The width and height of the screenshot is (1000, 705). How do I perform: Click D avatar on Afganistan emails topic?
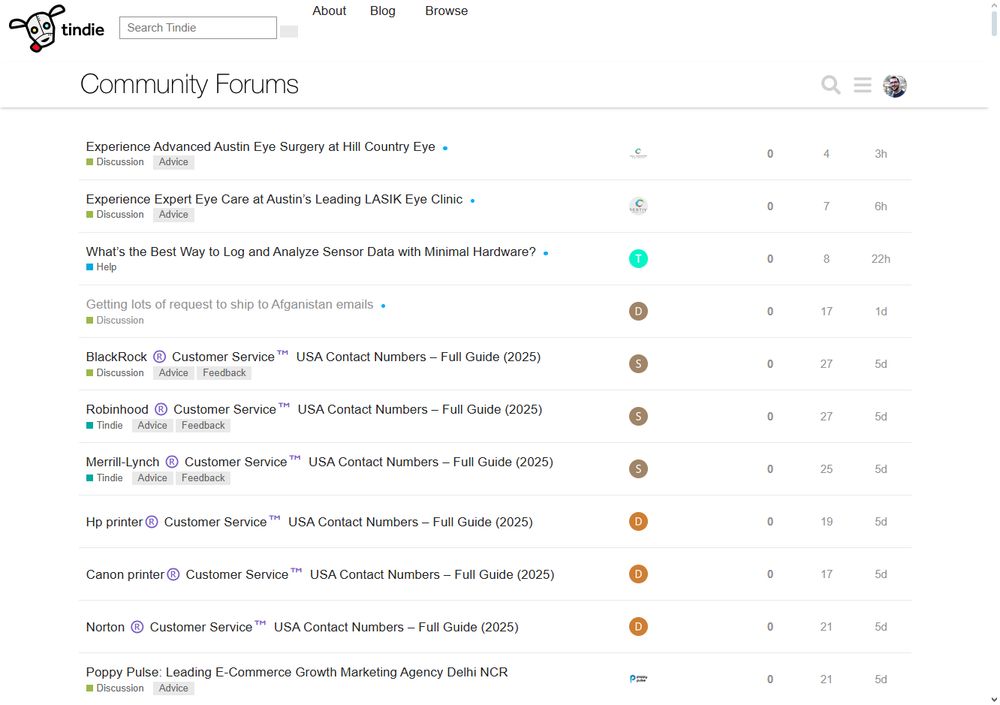[638, 311]
